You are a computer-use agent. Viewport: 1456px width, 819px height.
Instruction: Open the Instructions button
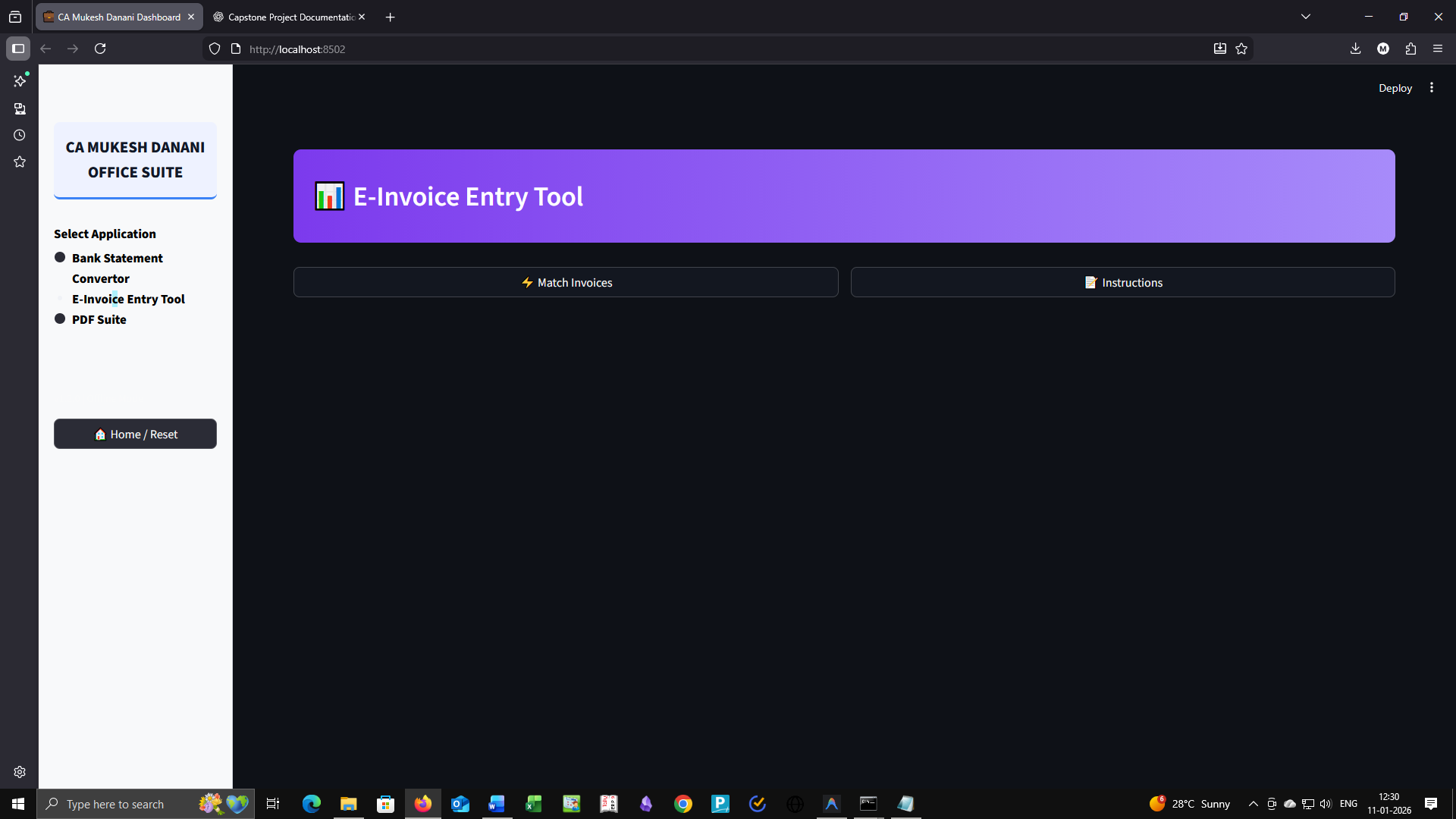(1122, 282)
